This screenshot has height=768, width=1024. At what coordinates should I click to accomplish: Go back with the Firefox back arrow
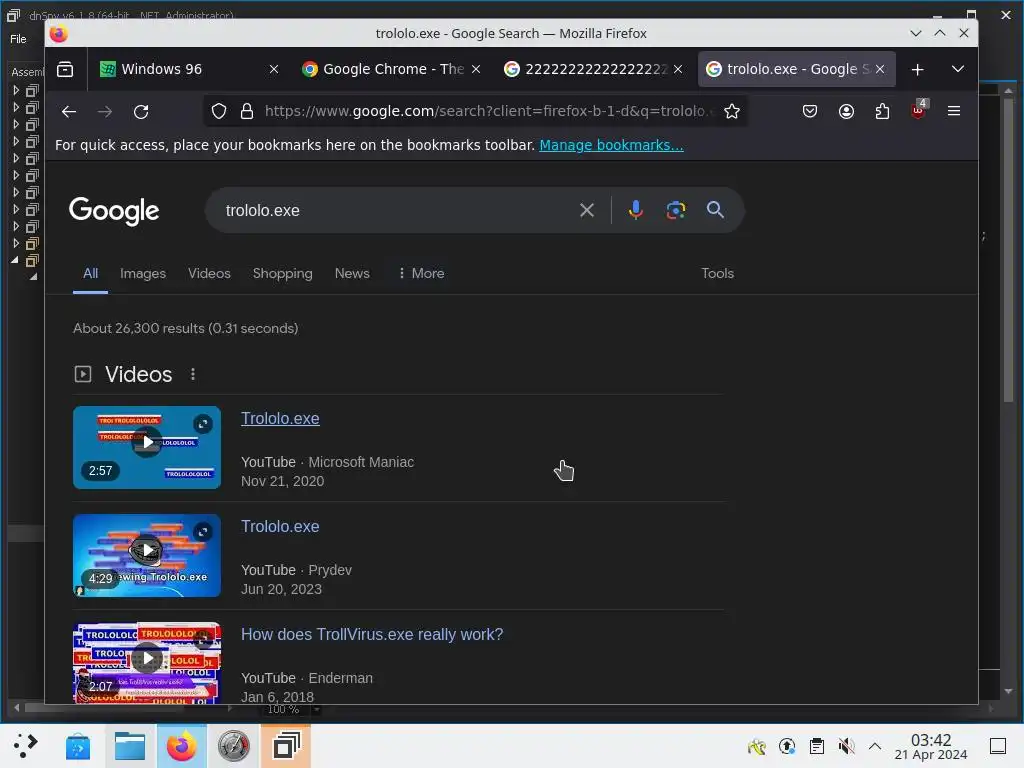(69, 112)
